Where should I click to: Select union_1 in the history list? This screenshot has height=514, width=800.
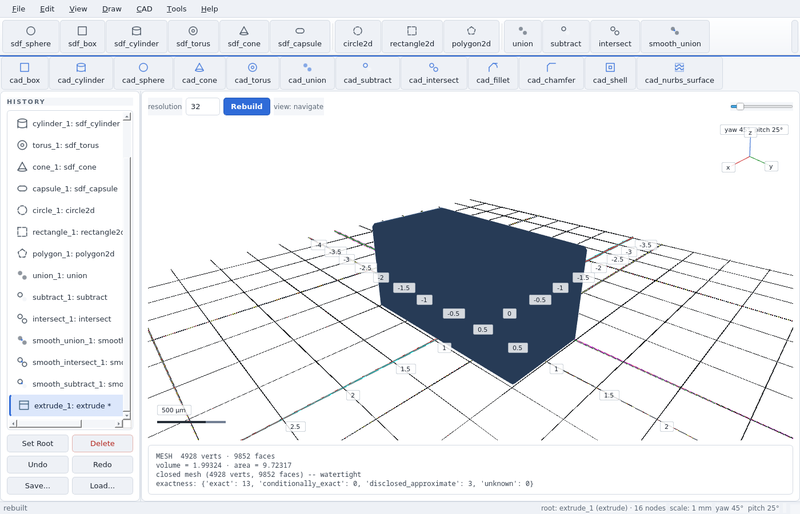coord(67,276)
